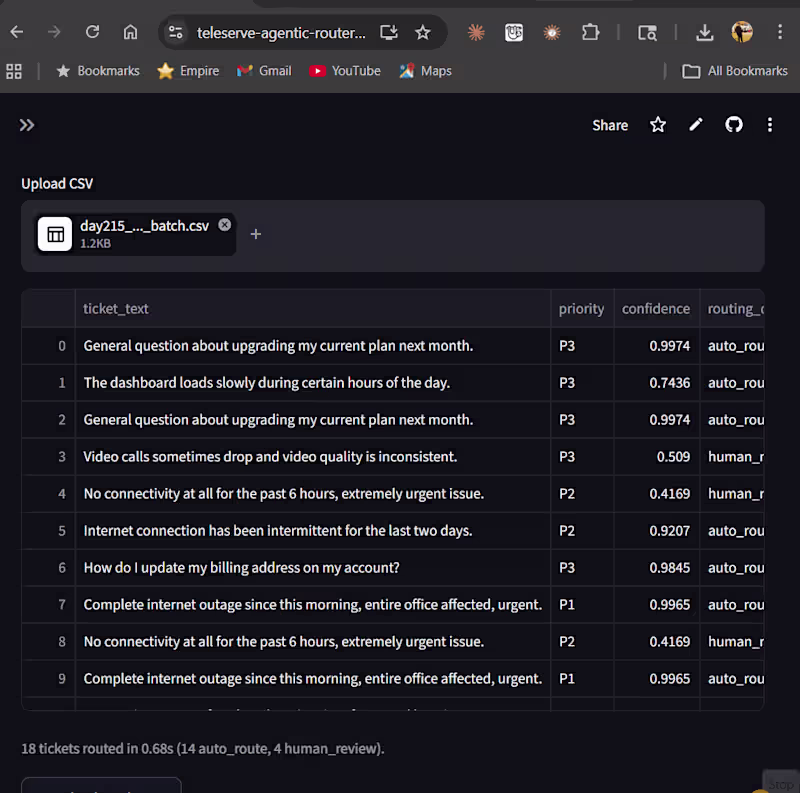Screen dimensions: 800x793
Task: Sort by the priority column header
Action: click(582, 309)
